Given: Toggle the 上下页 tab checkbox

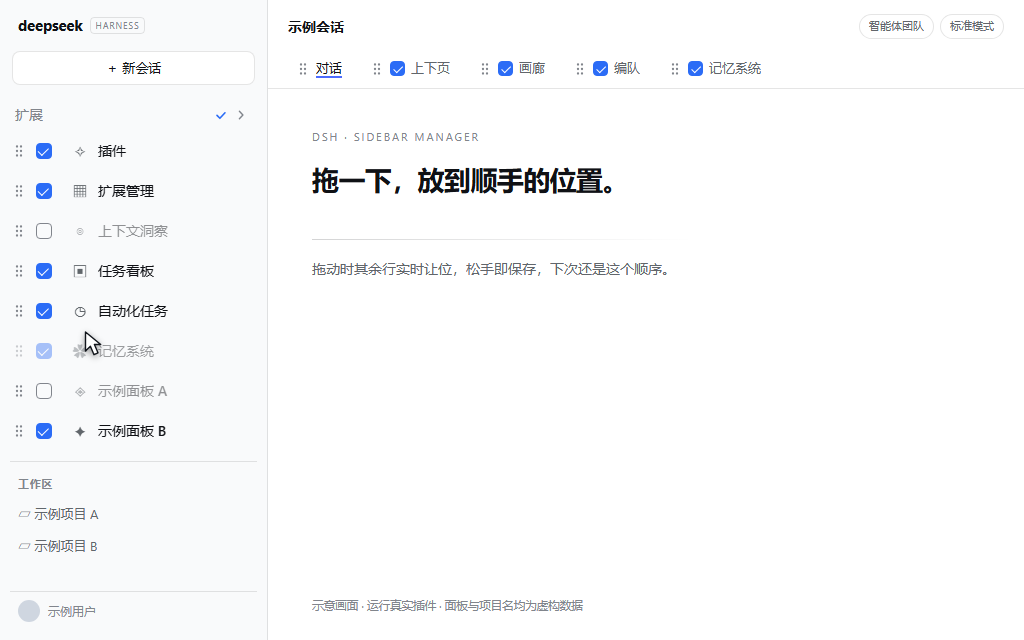Looking at the screenshot, I should click(x=397, y=69).
